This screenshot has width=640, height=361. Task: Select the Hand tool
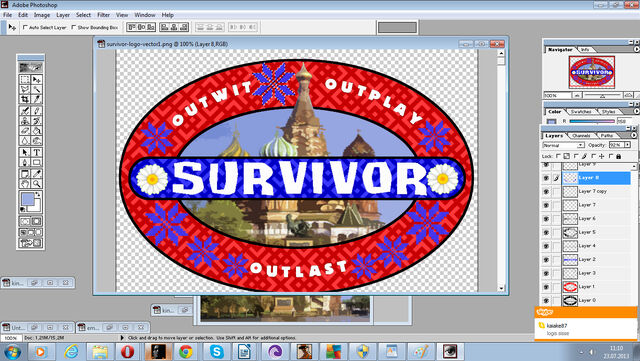(25, 184)
